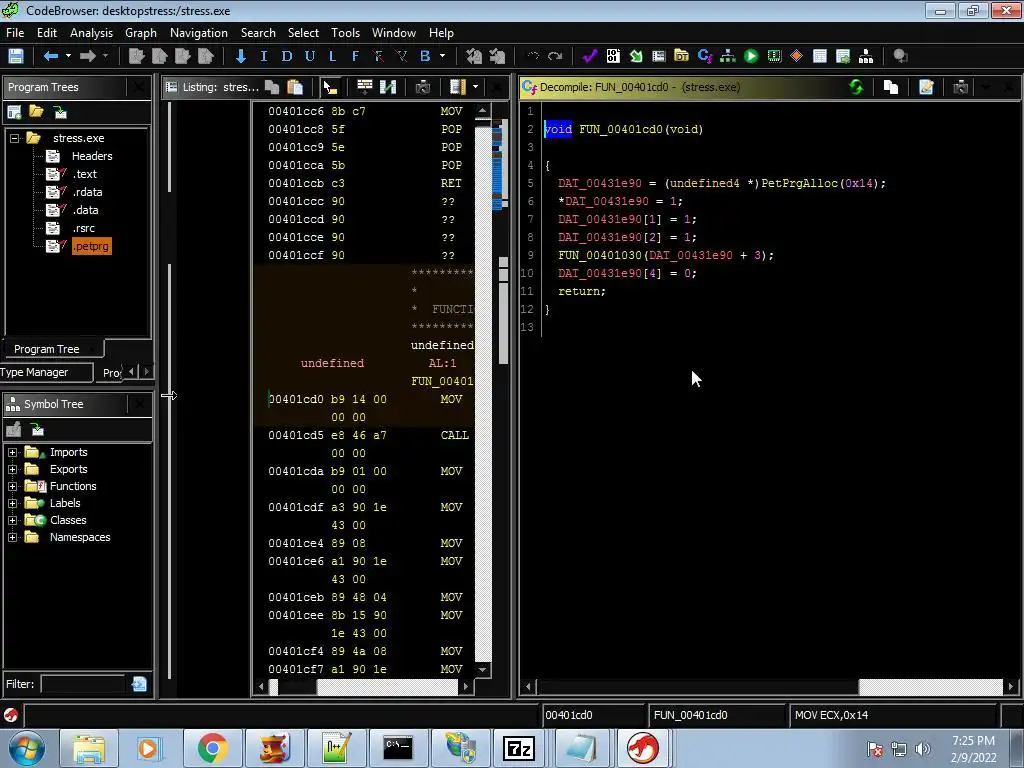Select Headers in the program tree
The image size is (1024, 768).
[x=91, y=156]
